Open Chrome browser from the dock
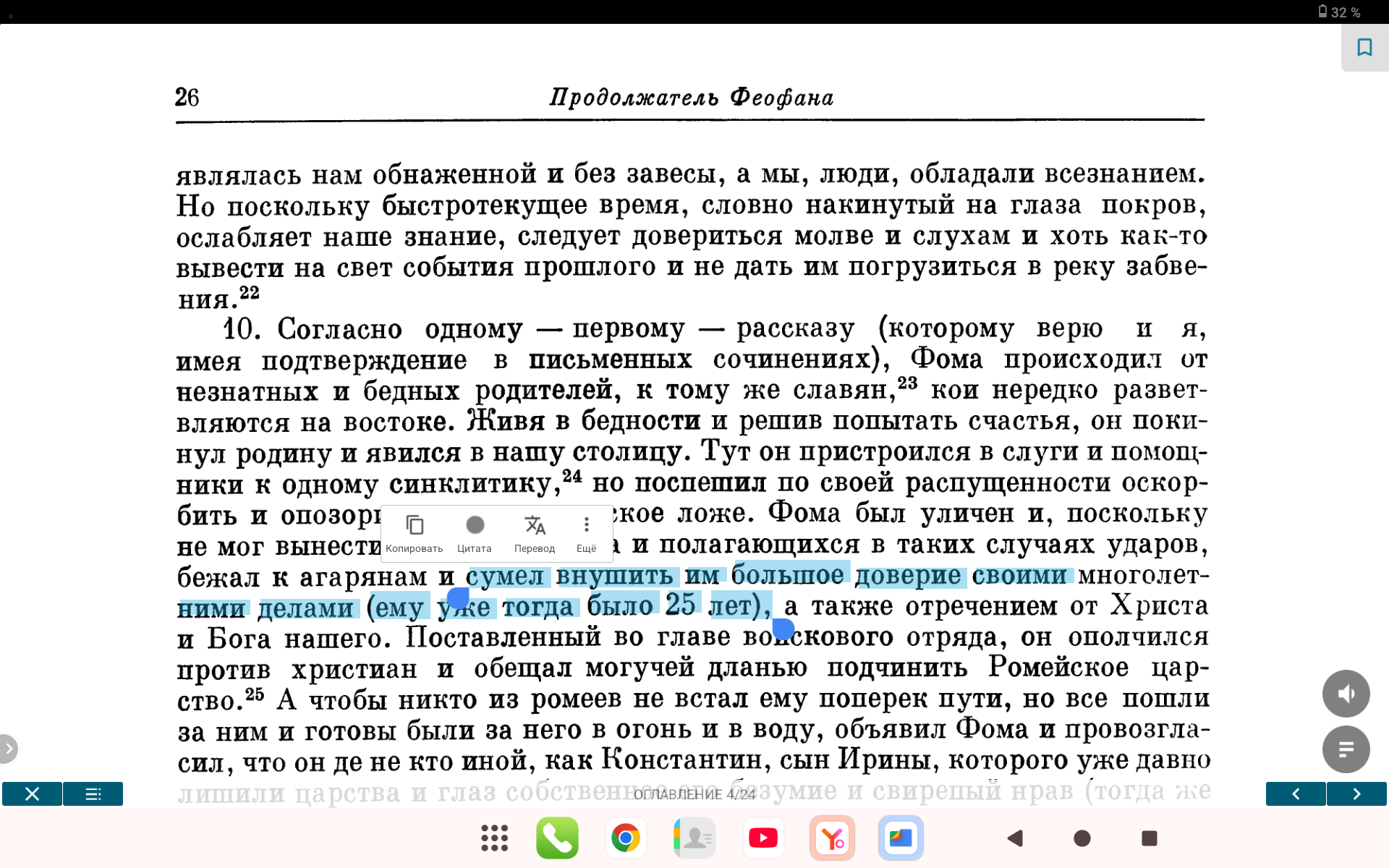The image size is (1389, 868). (626, 838)
